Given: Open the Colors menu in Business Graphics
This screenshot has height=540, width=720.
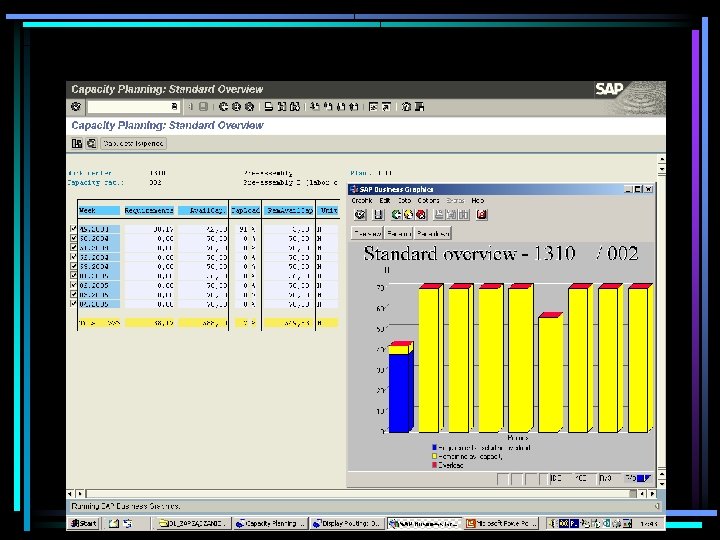Looking at the screenshot, I should pos(428,200).
